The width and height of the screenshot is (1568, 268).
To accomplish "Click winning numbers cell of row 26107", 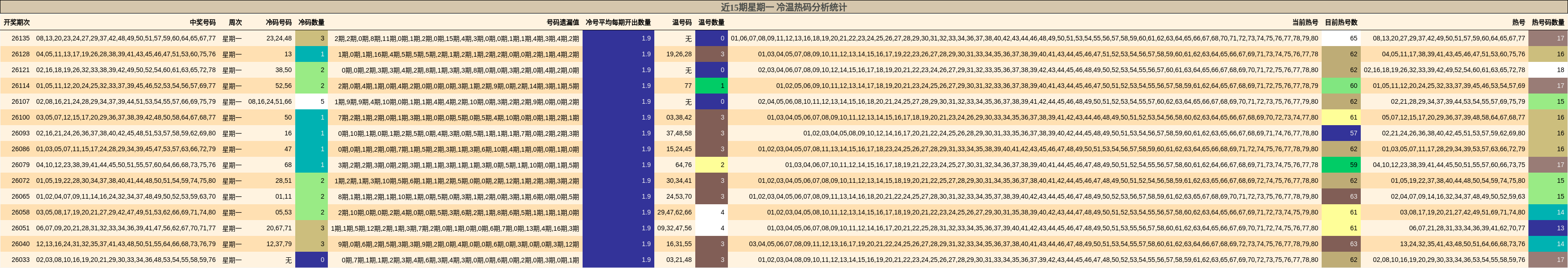I will [x=126, y=101].
